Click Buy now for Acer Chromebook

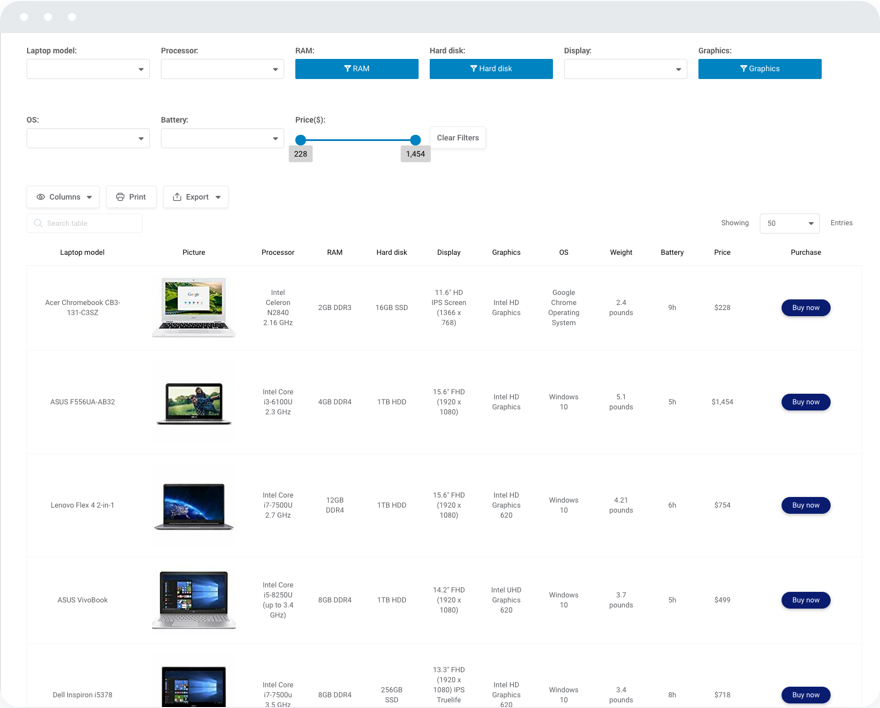(x=806, y=308)
